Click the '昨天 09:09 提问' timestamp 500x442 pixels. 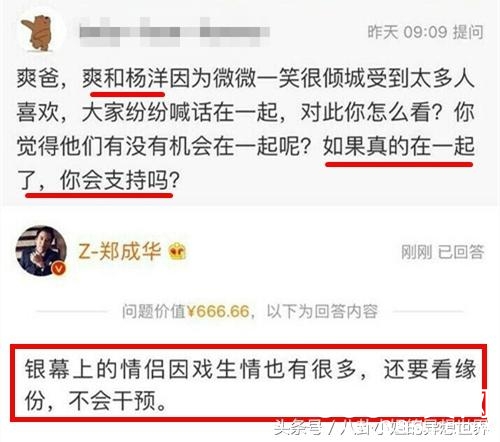[425, 32]
